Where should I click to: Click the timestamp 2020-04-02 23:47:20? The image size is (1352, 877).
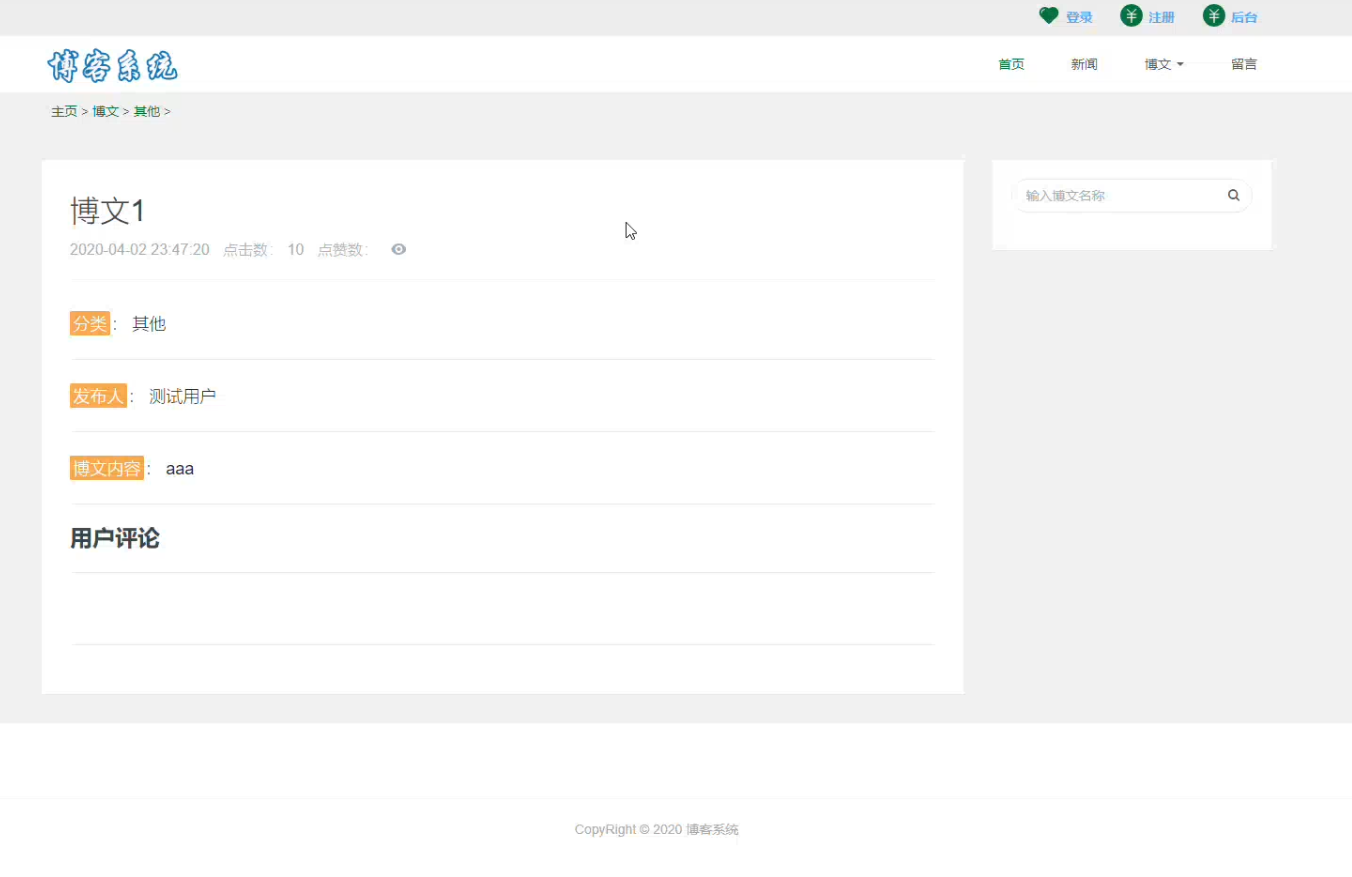click(x=140, y=250)
